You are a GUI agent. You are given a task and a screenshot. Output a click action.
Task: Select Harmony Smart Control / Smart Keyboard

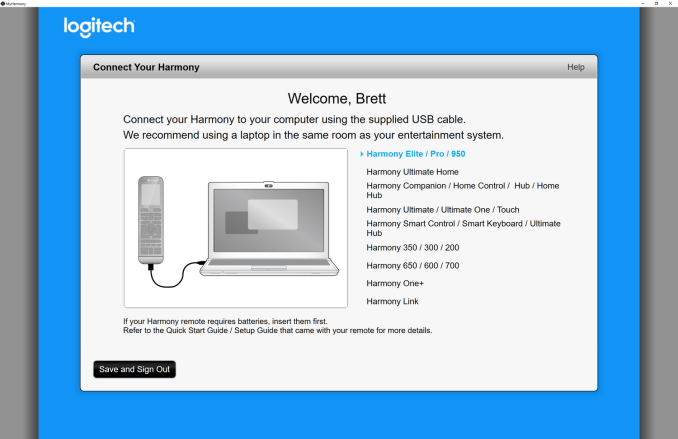tap(463, 228)
